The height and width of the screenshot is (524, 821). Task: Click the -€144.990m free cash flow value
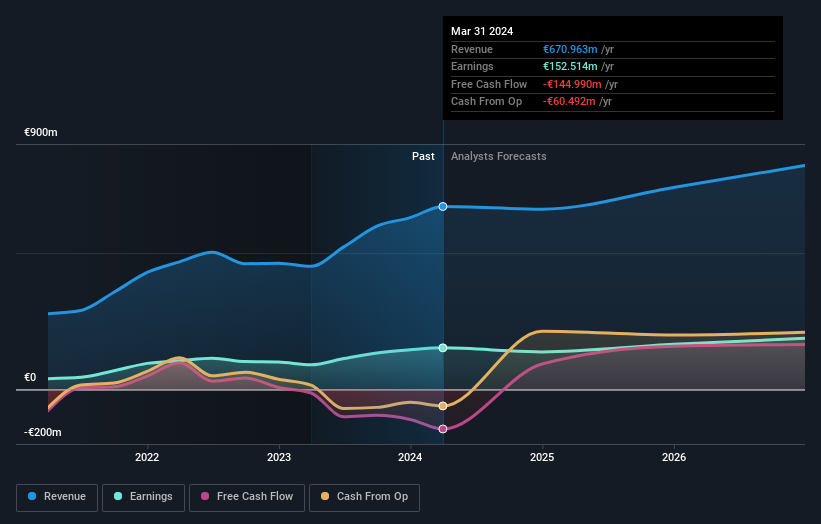pyautogui.click(x=572, y=84)
